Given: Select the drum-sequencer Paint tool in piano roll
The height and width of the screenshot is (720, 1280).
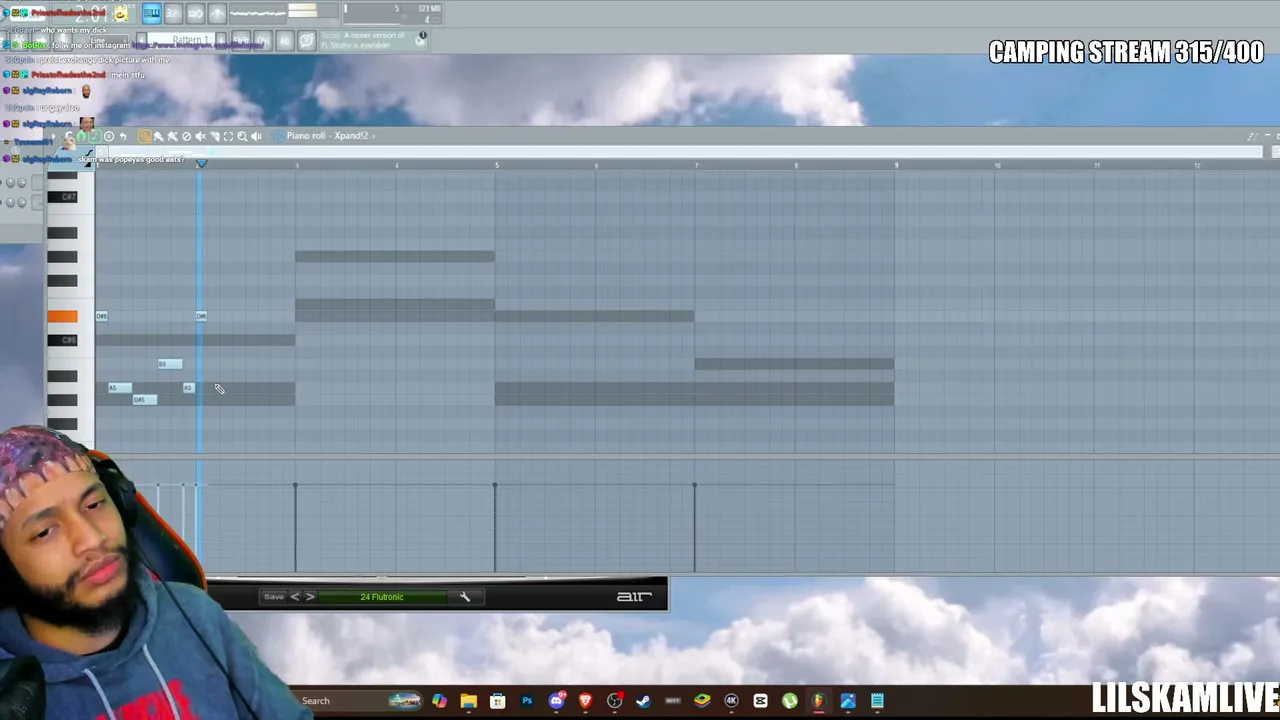Looking at the screenshot, I should 173,136.
